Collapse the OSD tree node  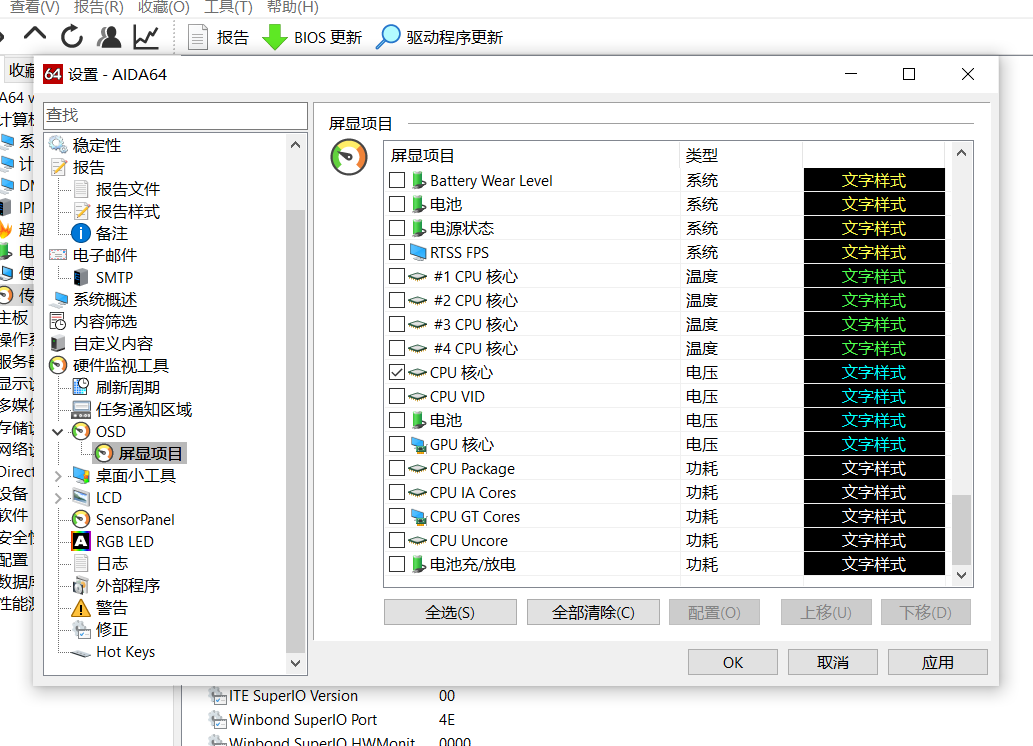coord(58,432)
